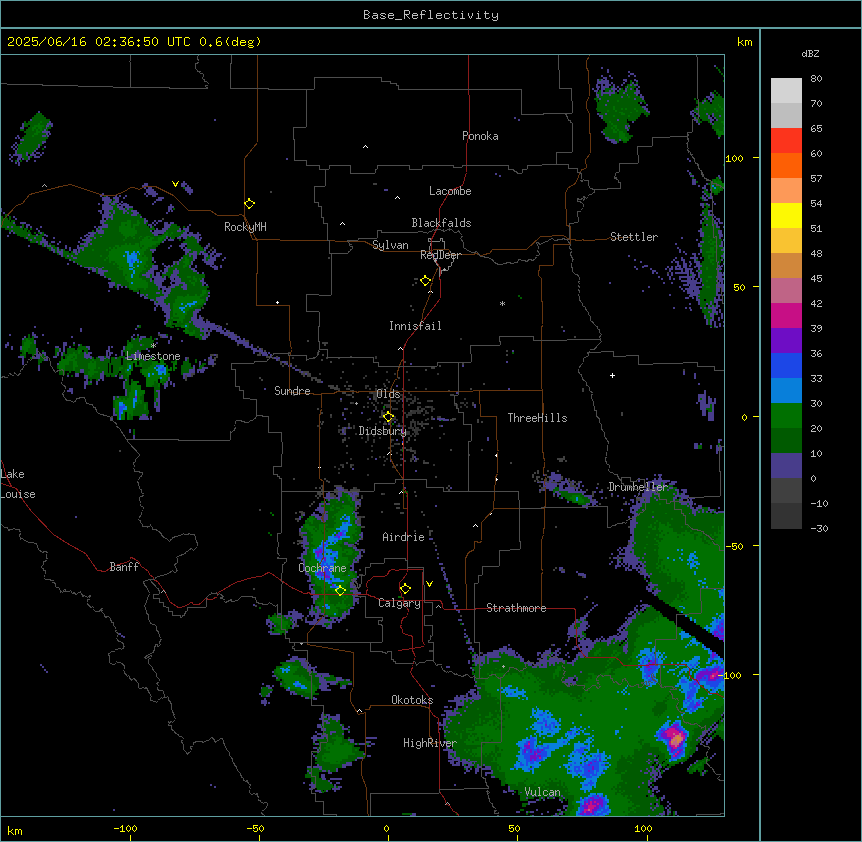Image resolution: width=862 pixels, height=842 pixels.
Task: Click the RockyMH label
Action: tap(245, 227)
